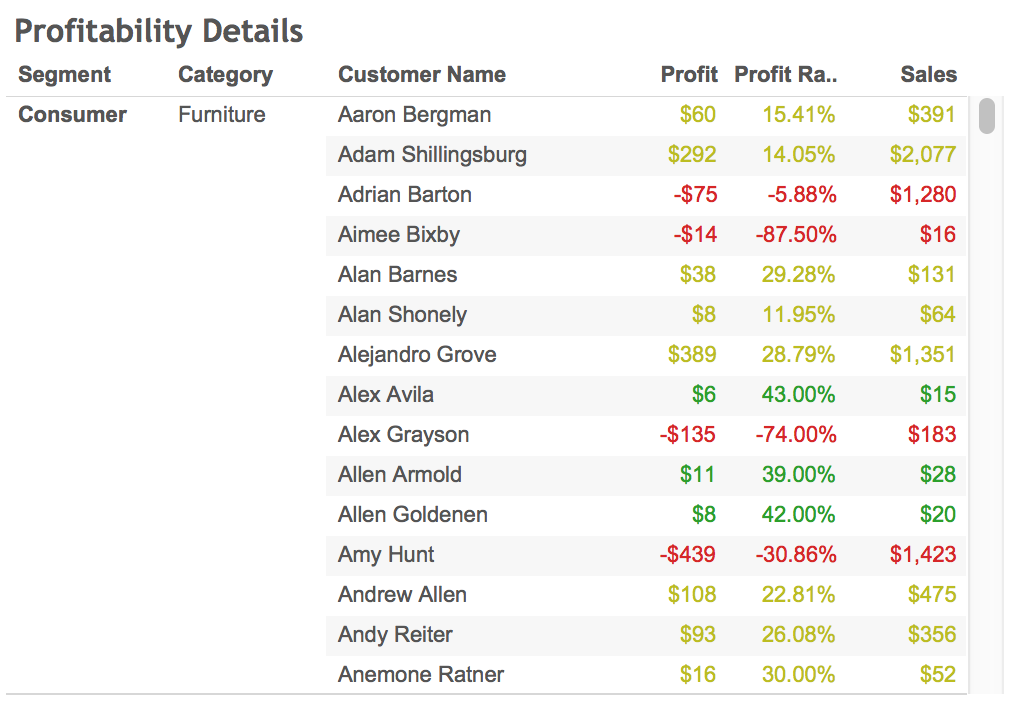Click customer name Aaron Bergman

(x=414, y=115)
